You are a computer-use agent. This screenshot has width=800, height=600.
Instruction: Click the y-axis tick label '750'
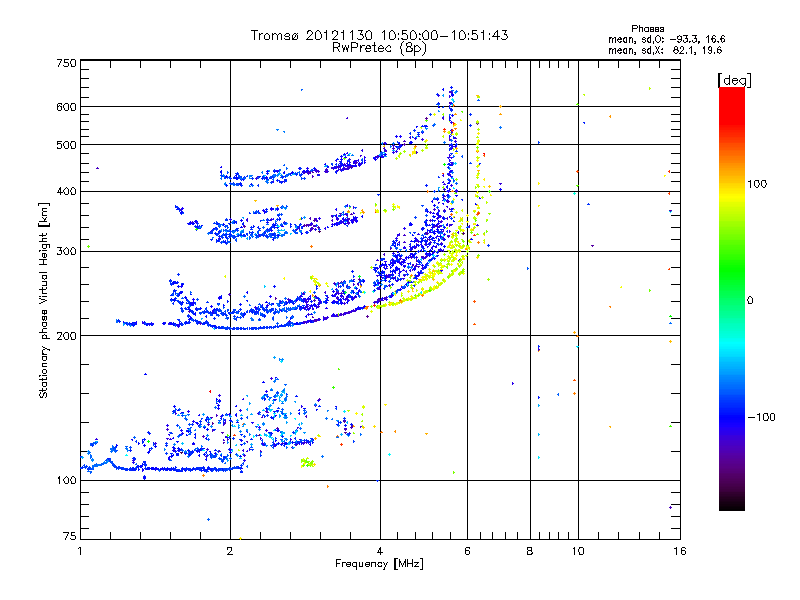[66, 63]
